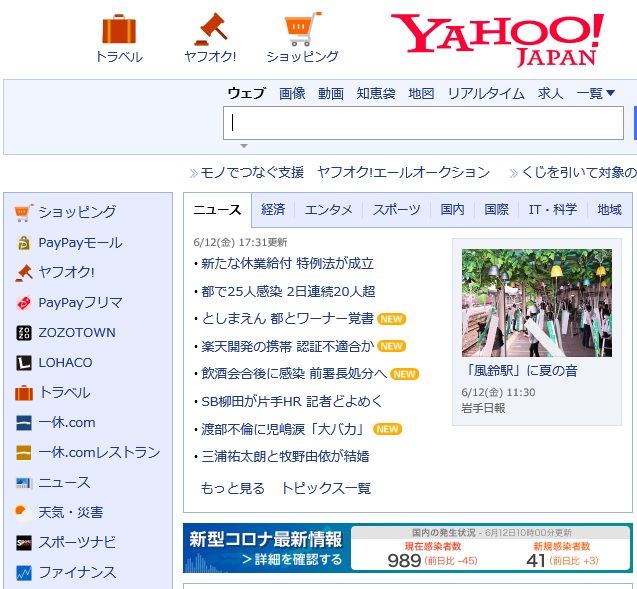Screen dimensions: 637x589
Task: Open the ショッピング cart icon at top
Action: [x=303, y=29]
